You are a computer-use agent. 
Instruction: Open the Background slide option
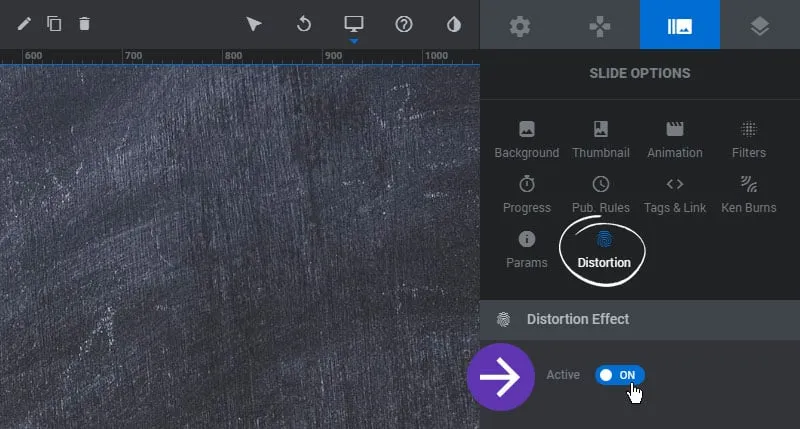click(527, 139)
